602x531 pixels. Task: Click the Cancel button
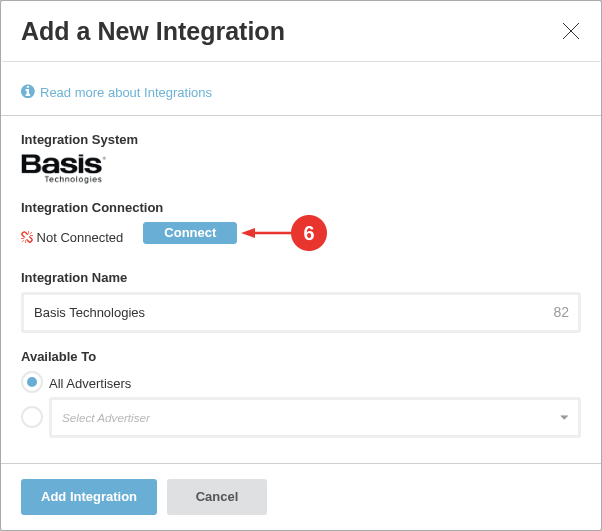pyautogui.click(x=217, y=496)
